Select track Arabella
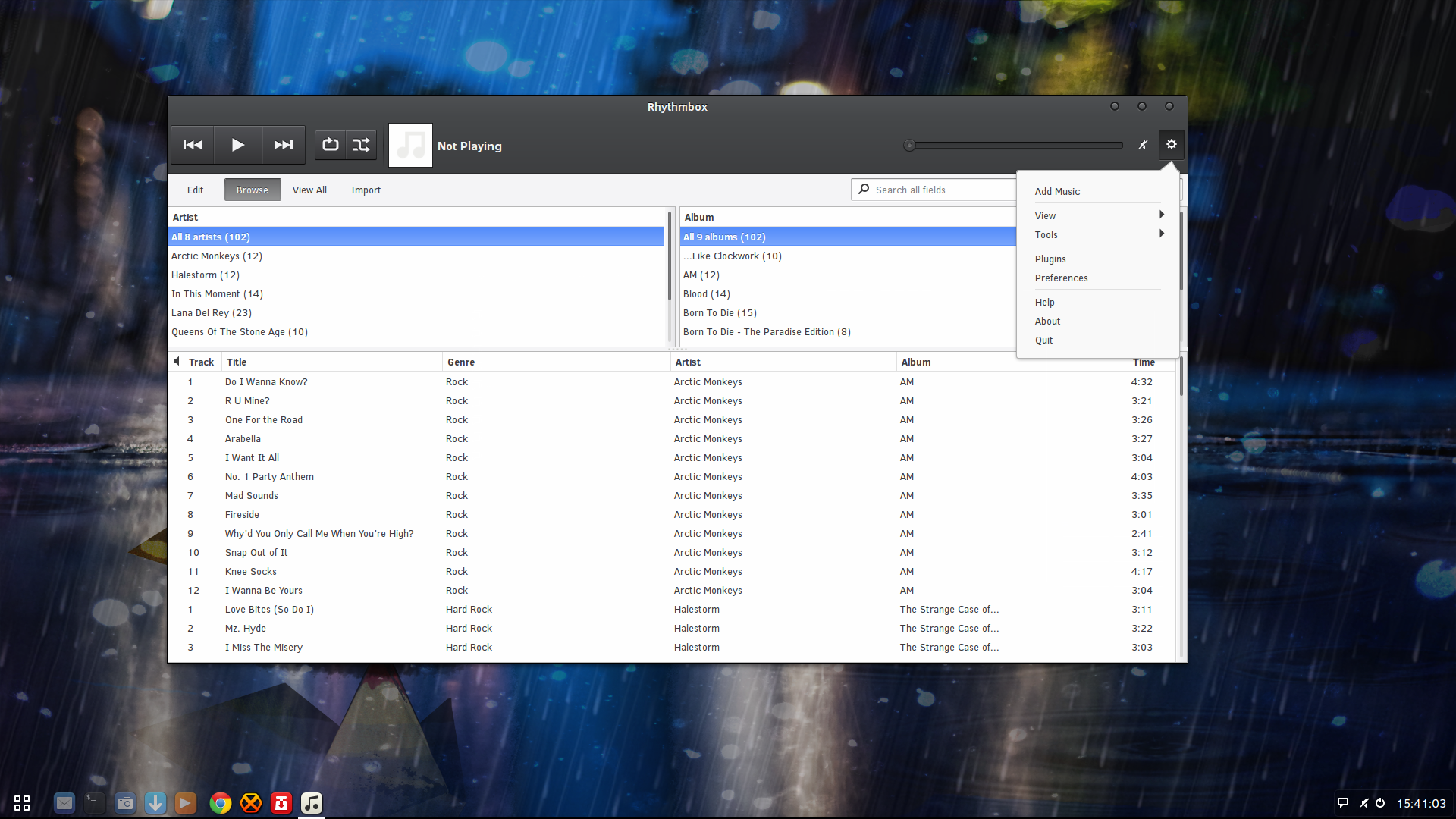 pos(672,439)
